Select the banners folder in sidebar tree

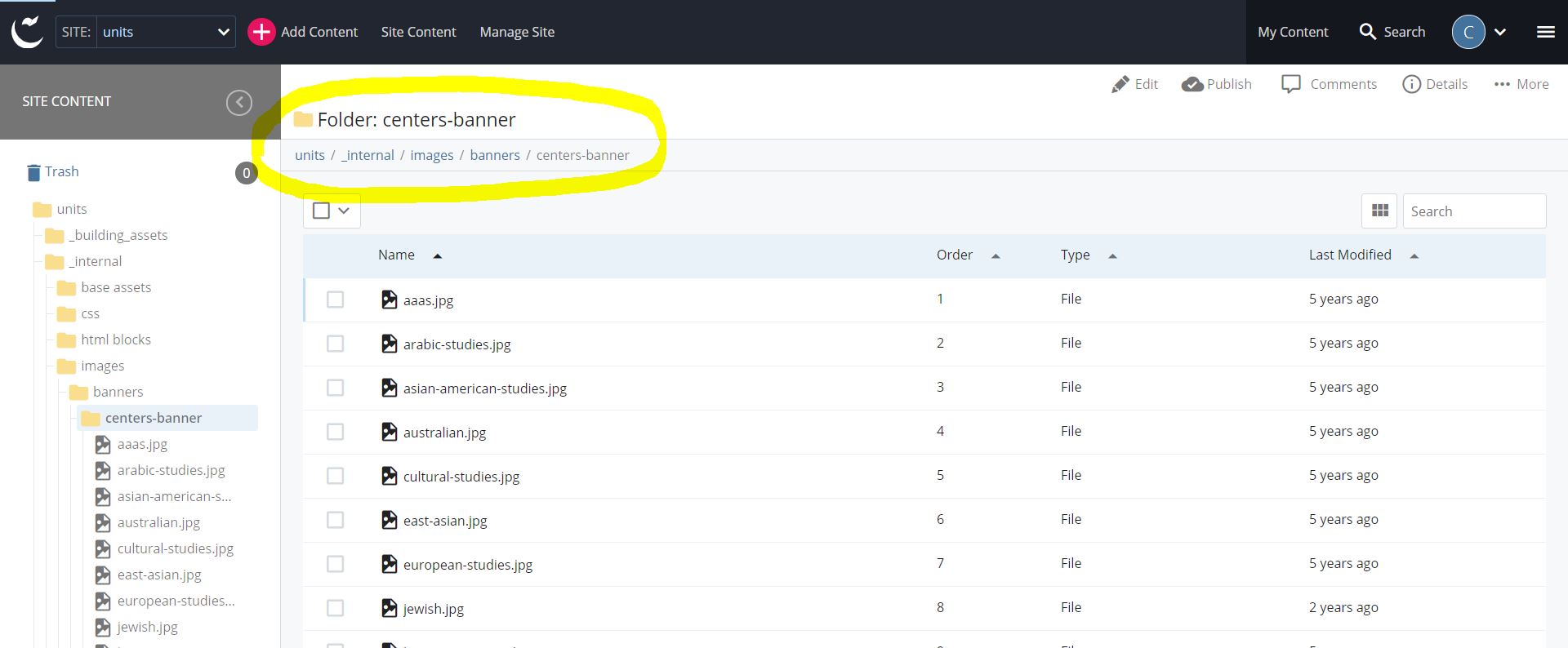(x=106, y=393)
